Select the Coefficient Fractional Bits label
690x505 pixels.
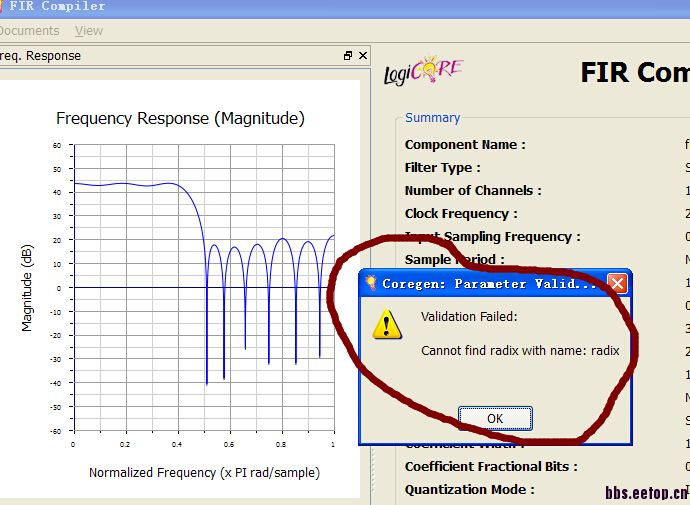[x=491, y=467]
